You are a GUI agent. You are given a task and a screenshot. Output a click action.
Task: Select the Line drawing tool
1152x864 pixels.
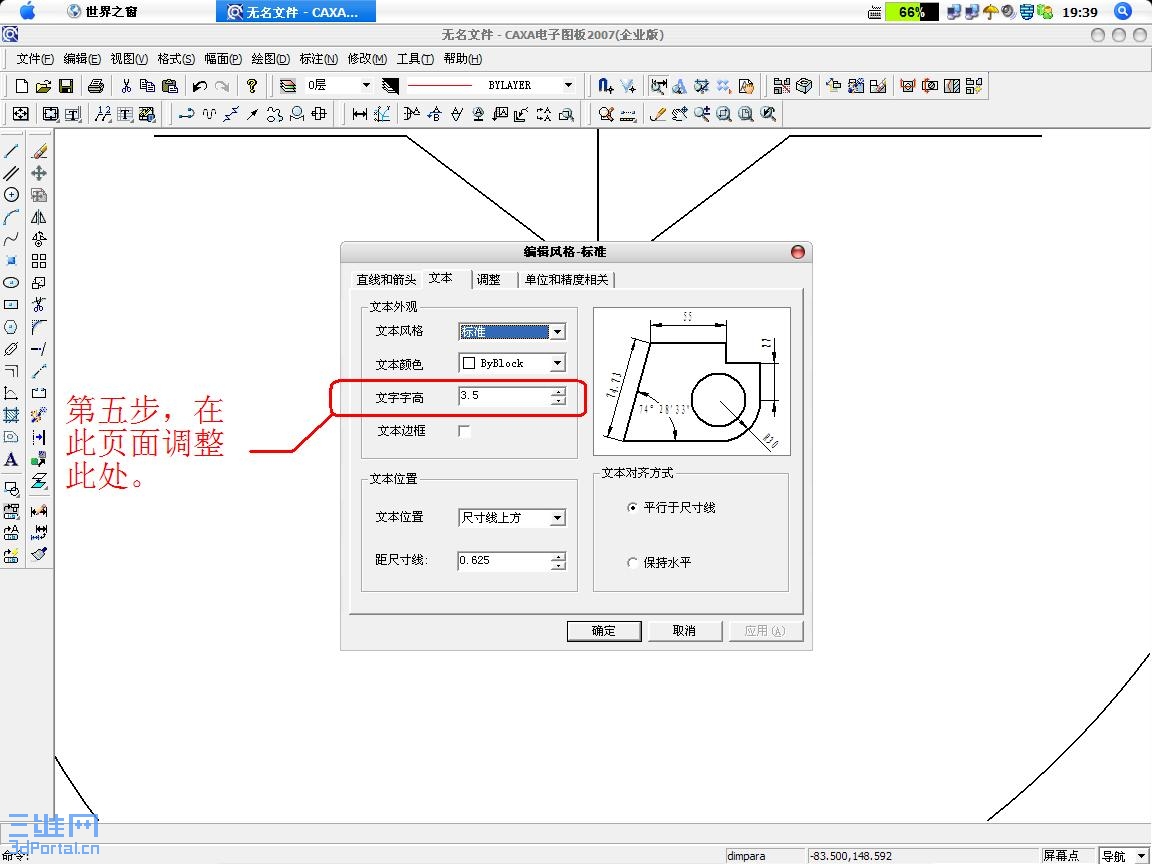pos(11,151)
